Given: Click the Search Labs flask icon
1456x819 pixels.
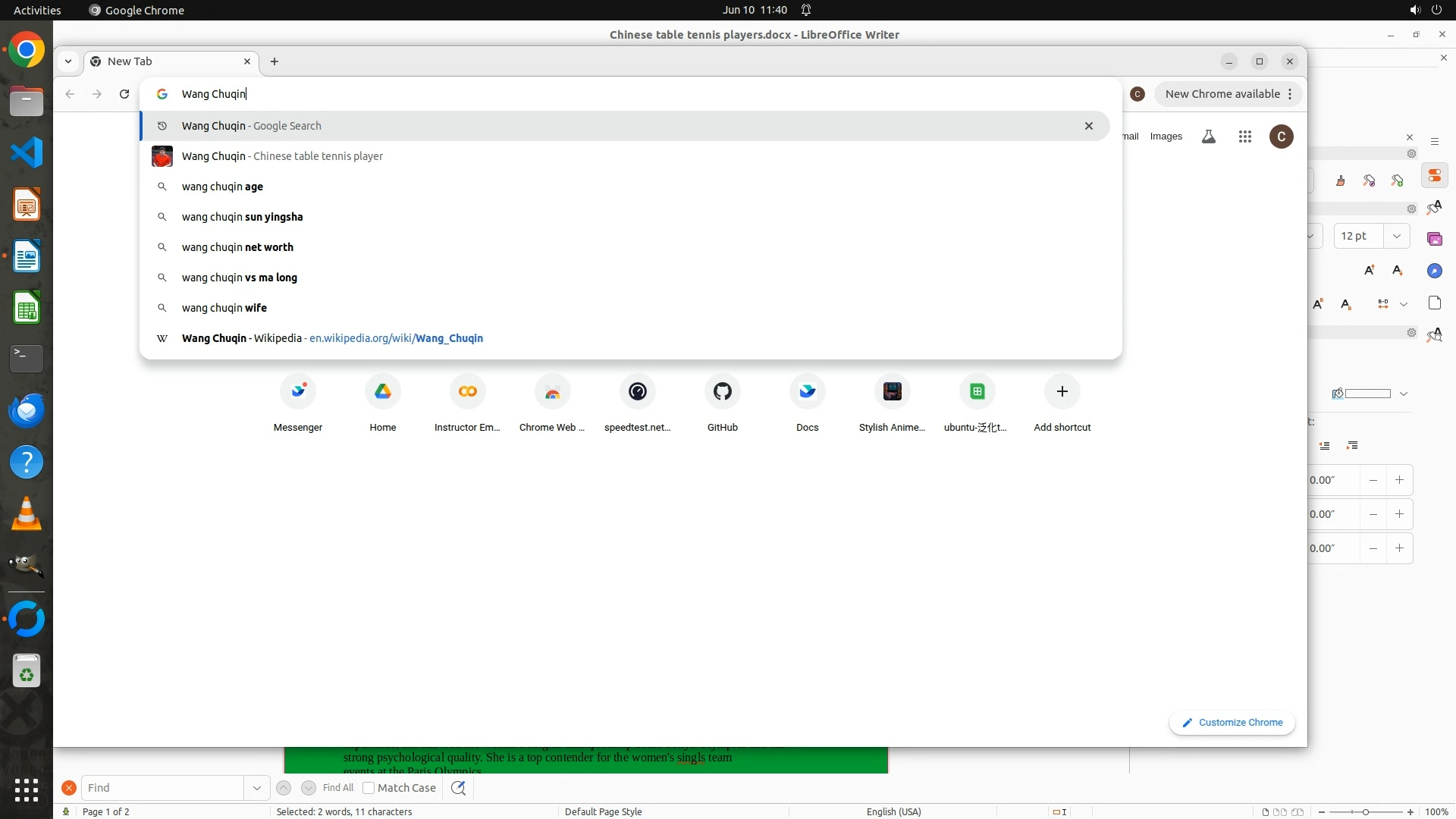Looking at the screenshot, I should (x=1209, y=136).
